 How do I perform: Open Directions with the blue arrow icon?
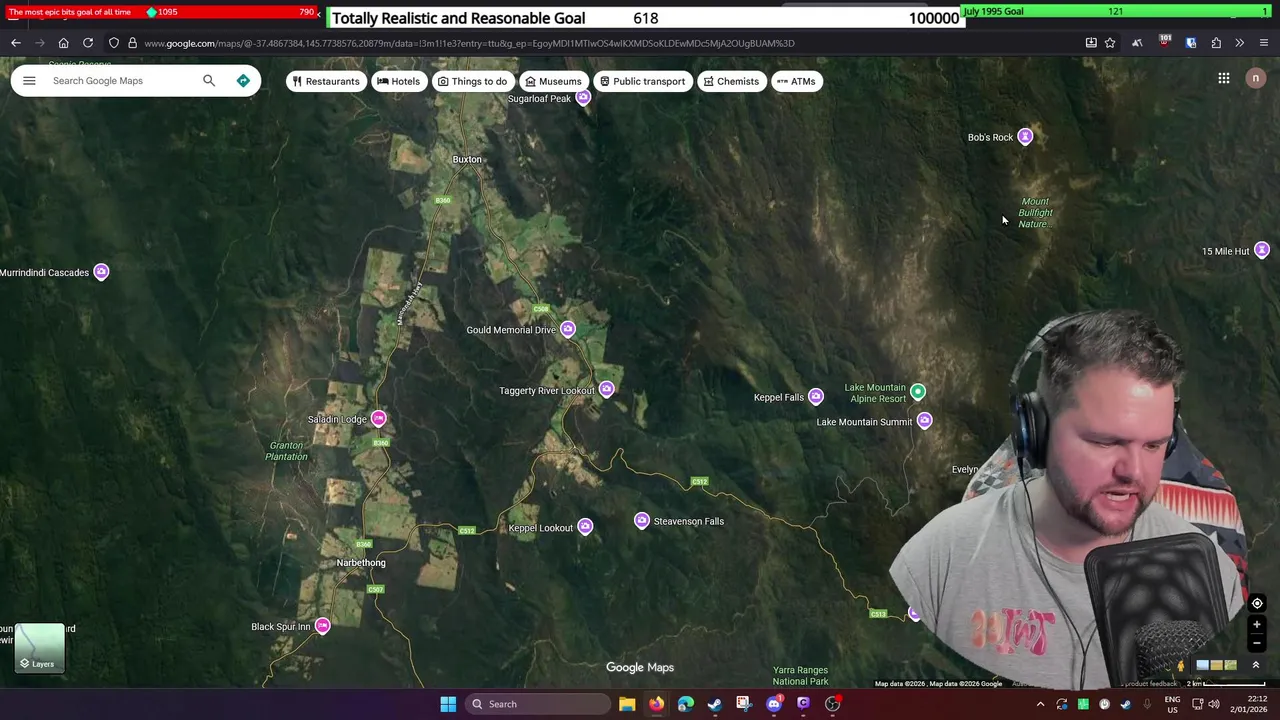tap(243, 81)
